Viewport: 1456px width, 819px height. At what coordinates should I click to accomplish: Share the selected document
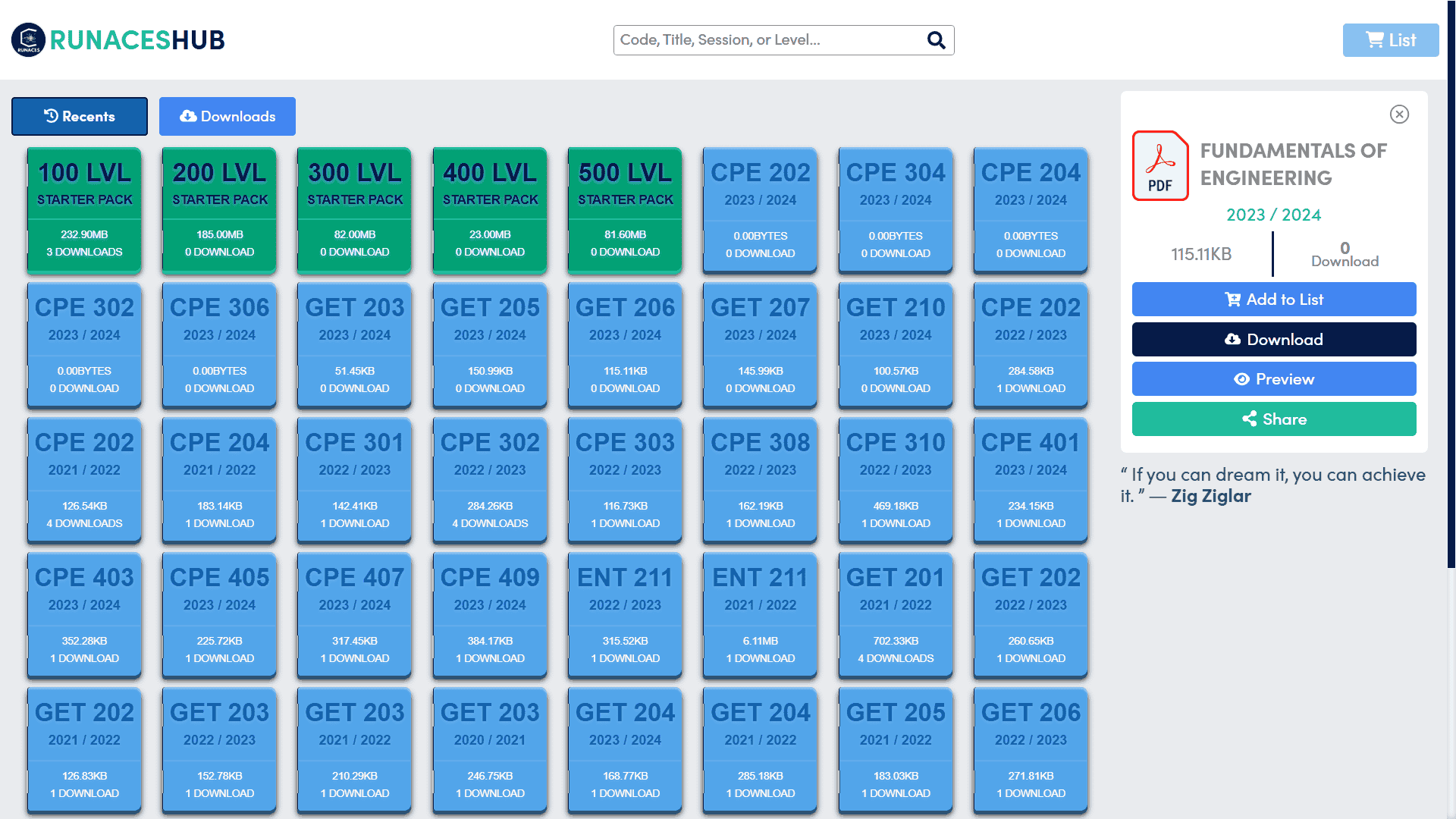(1274, 419)
